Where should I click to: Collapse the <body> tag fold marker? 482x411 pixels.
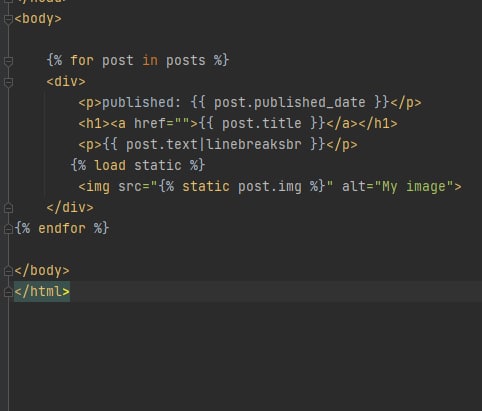pyautogui.click(x=8, y=19)
